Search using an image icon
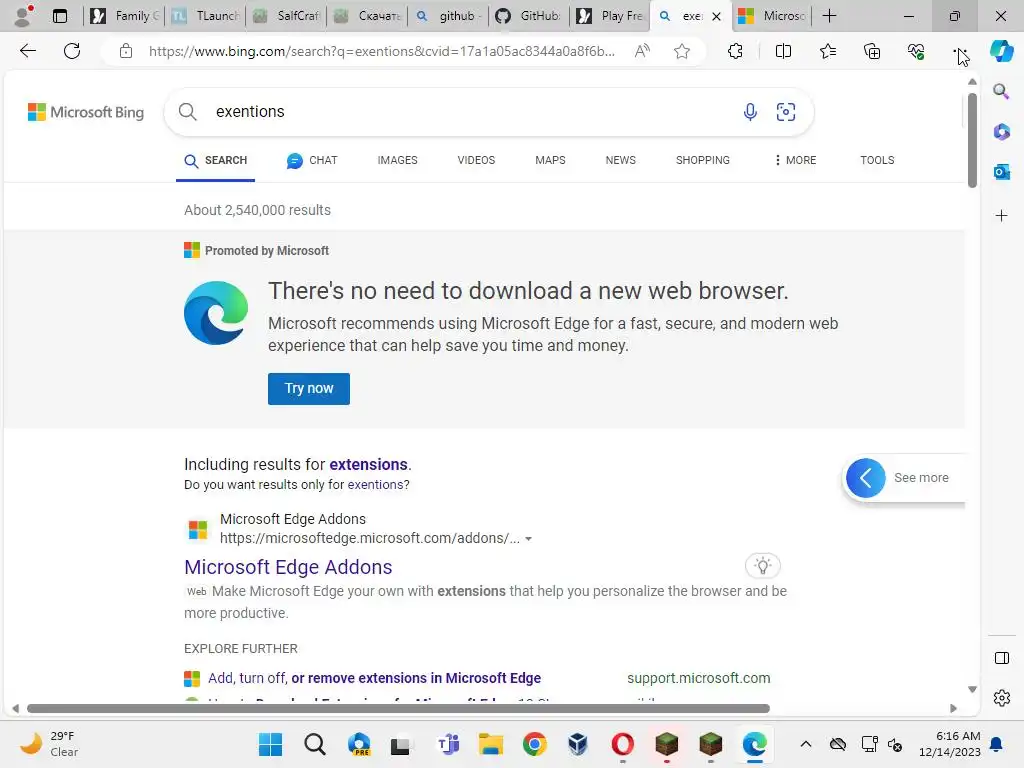Viewport: 1024px width, 768px height. click(x=786, y=112)
